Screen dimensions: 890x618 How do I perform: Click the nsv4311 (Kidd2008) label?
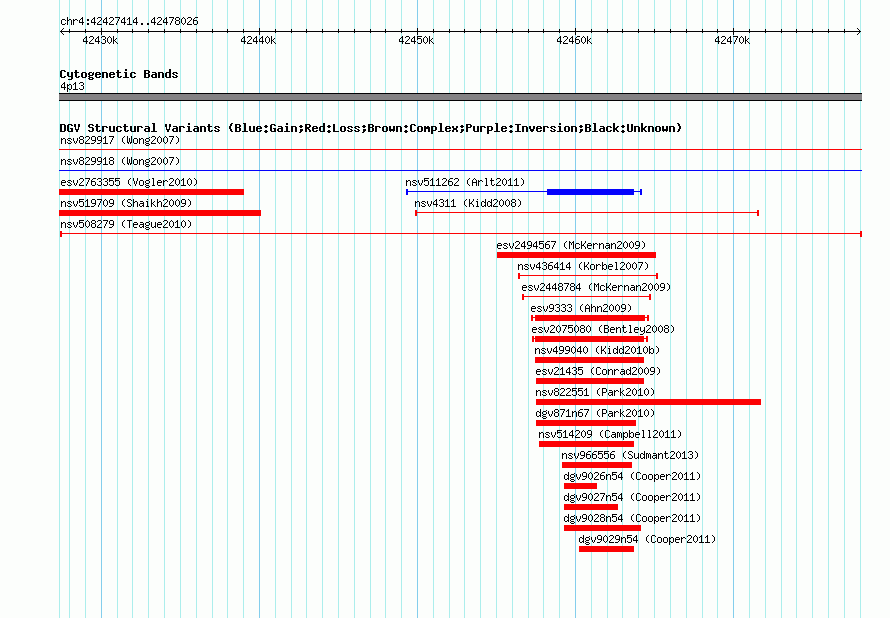[468, 203]
